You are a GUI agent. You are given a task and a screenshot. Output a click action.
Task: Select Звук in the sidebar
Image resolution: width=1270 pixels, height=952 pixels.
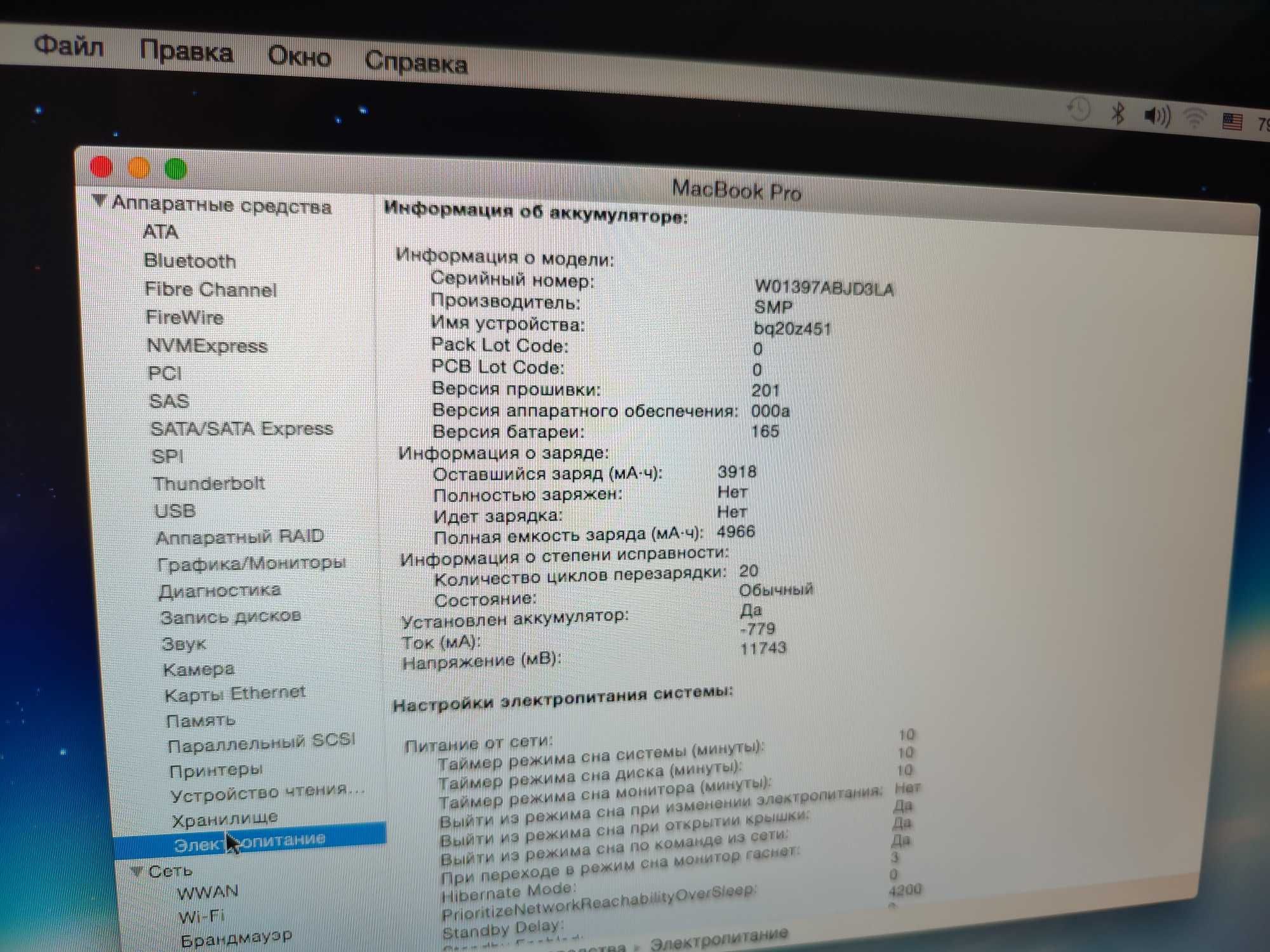click(184, 644)
